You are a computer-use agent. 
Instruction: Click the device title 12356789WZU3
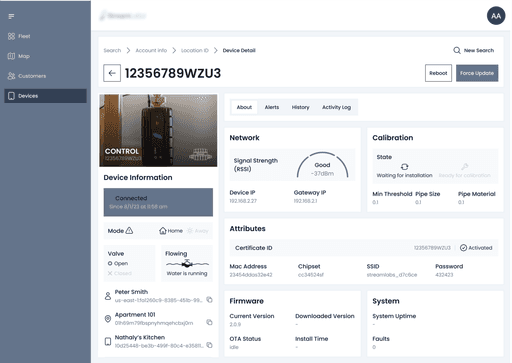pyautogui.click(x=173, y=73)
